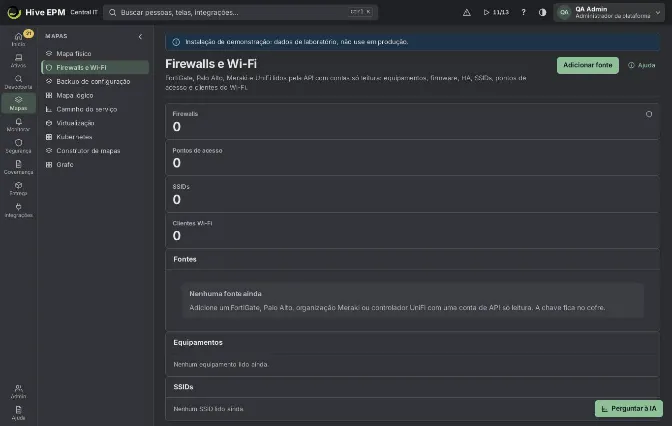Click the QA avatar circle
The width and height of the screenshot is (672, 426).
(x=564, y=12)
